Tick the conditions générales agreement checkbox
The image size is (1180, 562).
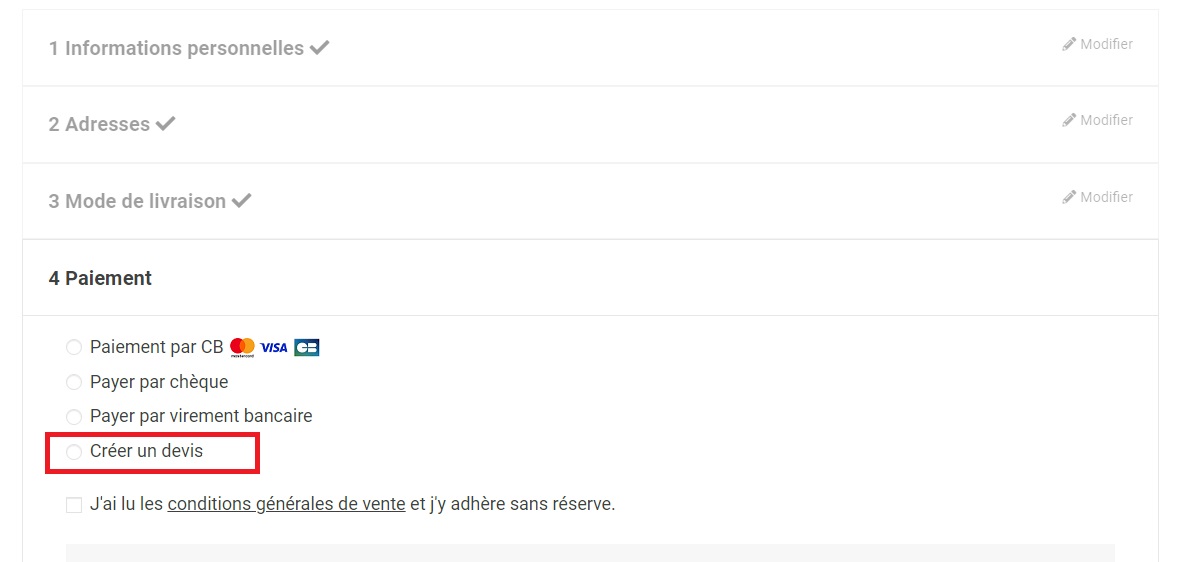pos(74,505)
